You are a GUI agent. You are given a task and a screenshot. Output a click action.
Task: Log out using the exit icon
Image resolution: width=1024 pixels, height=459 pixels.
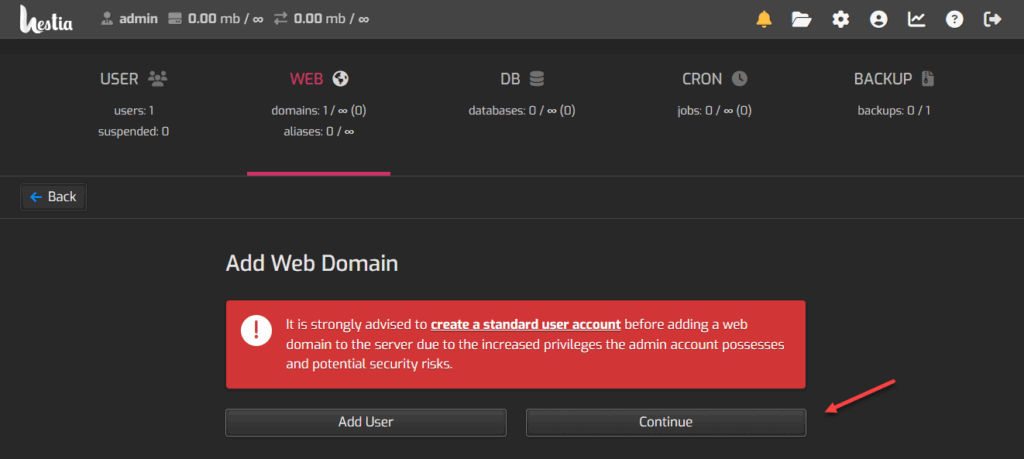992,19
